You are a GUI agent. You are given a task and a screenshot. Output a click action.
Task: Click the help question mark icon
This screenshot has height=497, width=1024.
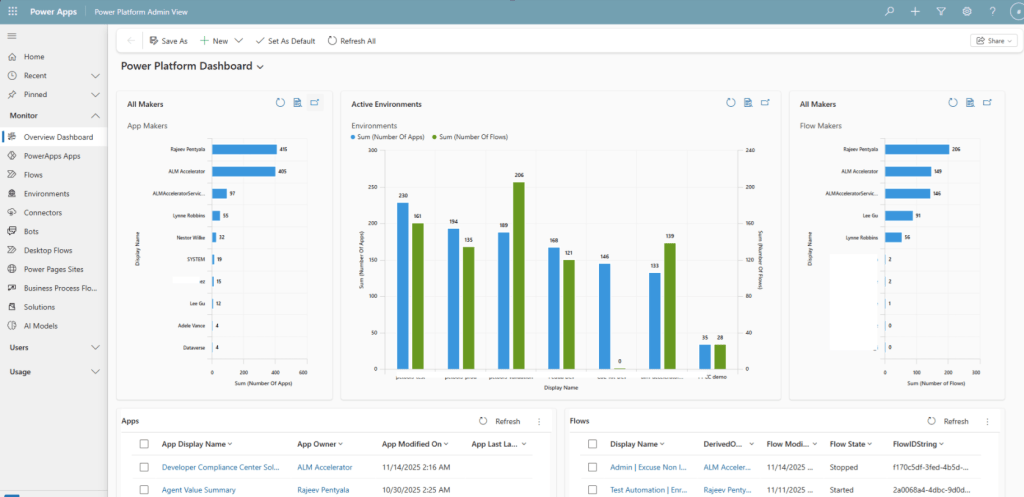(992, 11)
